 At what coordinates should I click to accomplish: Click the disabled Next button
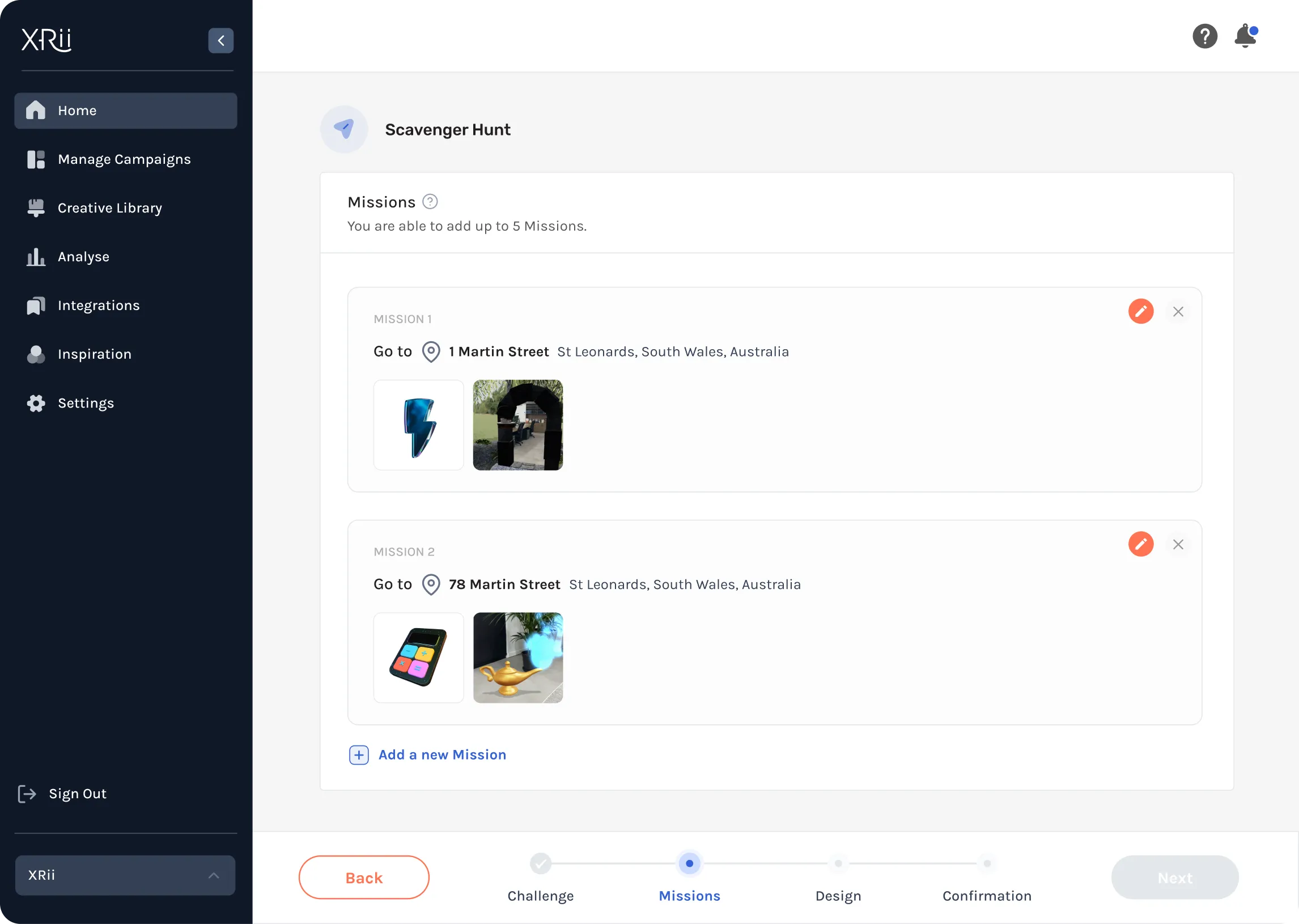coord(1174,878)
